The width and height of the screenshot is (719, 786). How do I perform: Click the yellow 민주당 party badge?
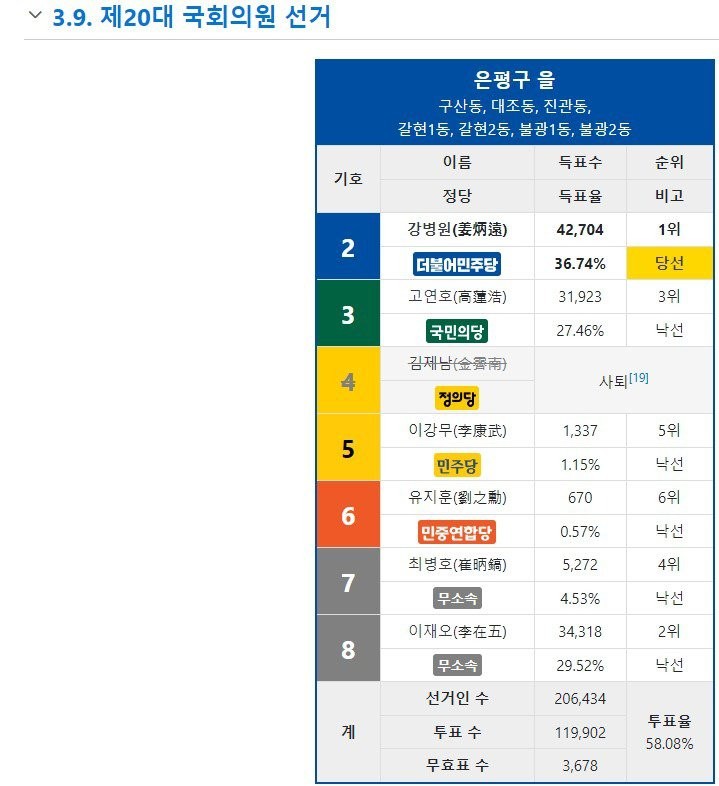point(457,466)
